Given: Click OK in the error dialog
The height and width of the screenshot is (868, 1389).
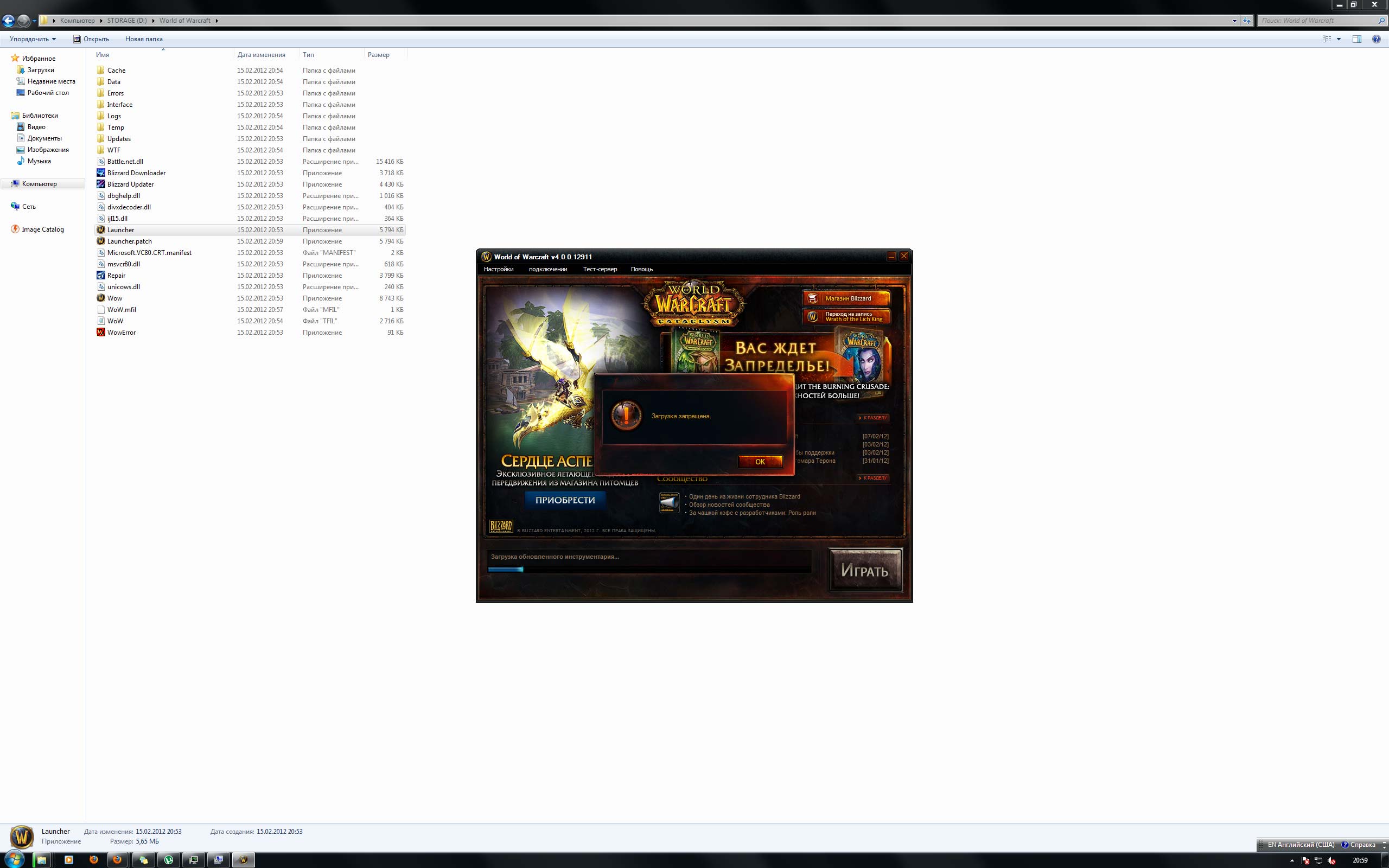Looking at the screenshot, I should click(760, 462).
